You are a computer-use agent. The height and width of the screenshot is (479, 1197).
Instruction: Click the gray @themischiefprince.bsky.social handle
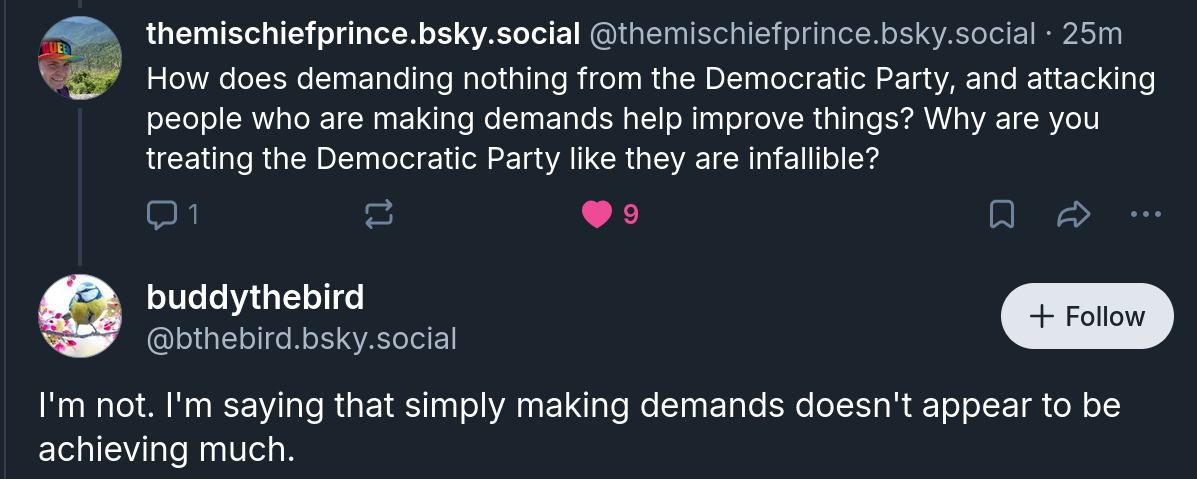812,34
